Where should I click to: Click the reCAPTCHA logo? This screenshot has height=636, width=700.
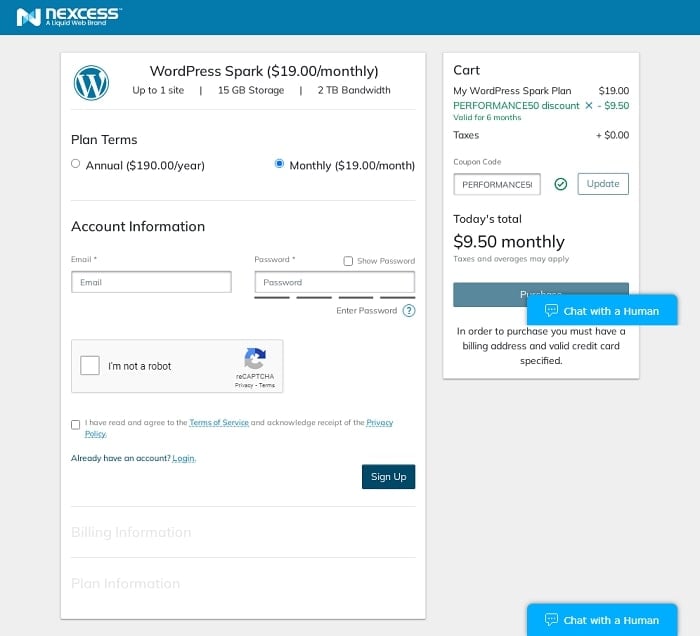tap(255, 358)
